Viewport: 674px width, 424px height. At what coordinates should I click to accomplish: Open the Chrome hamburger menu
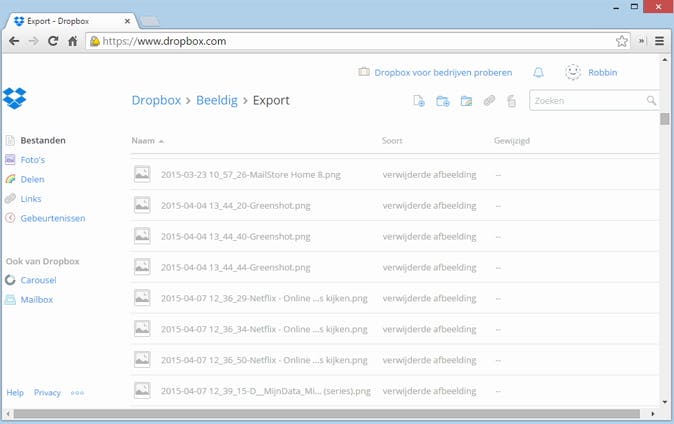click(660, 41)
